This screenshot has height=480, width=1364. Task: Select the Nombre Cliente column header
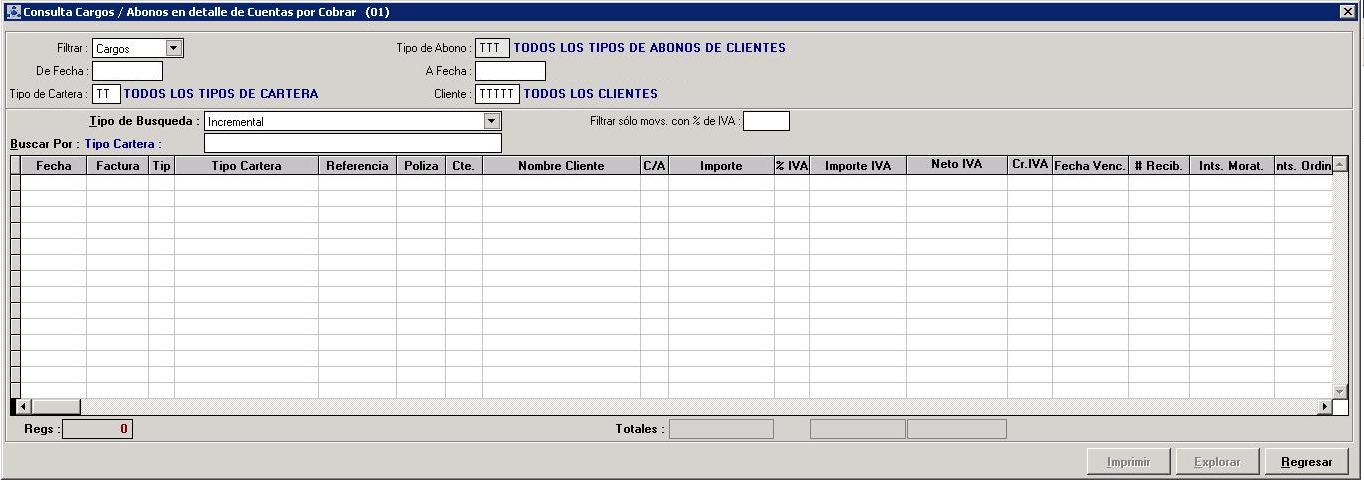pos(561,166)
